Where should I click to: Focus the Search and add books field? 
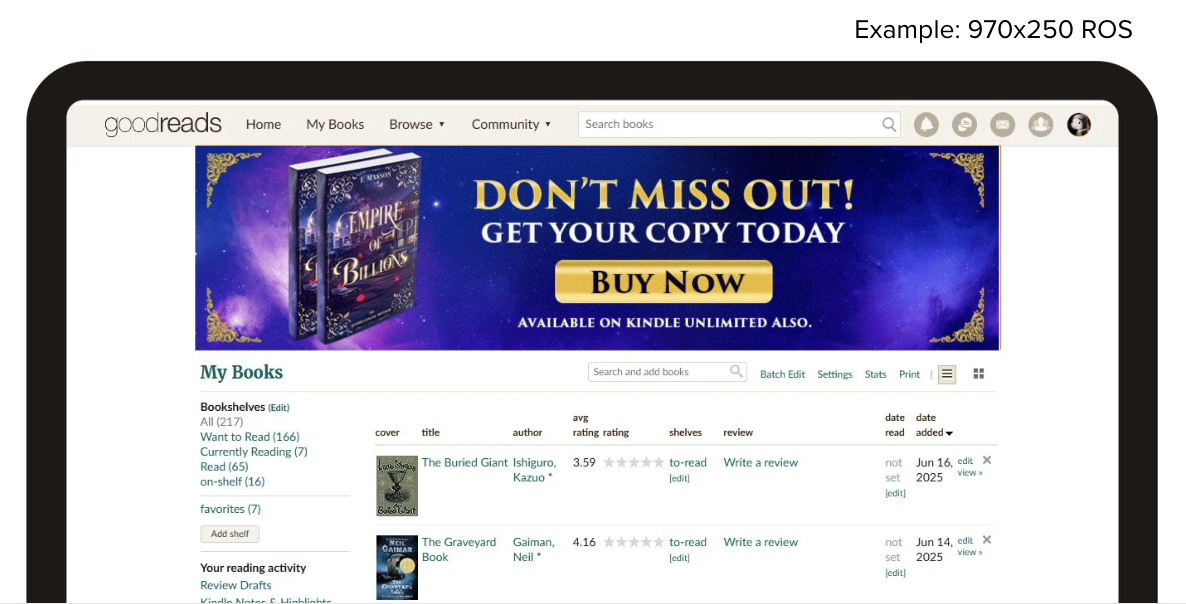(x=658, y=372)
